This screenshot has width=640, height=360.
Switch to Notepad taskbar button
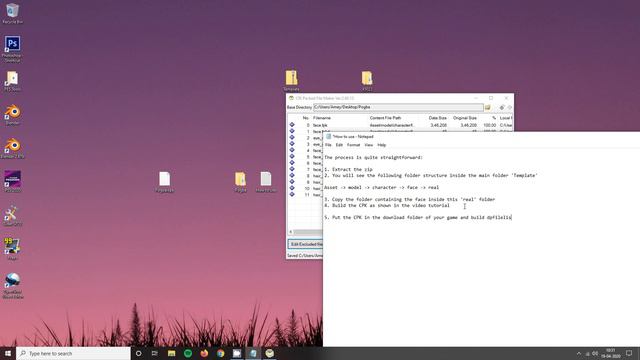(x=253, y=353)
